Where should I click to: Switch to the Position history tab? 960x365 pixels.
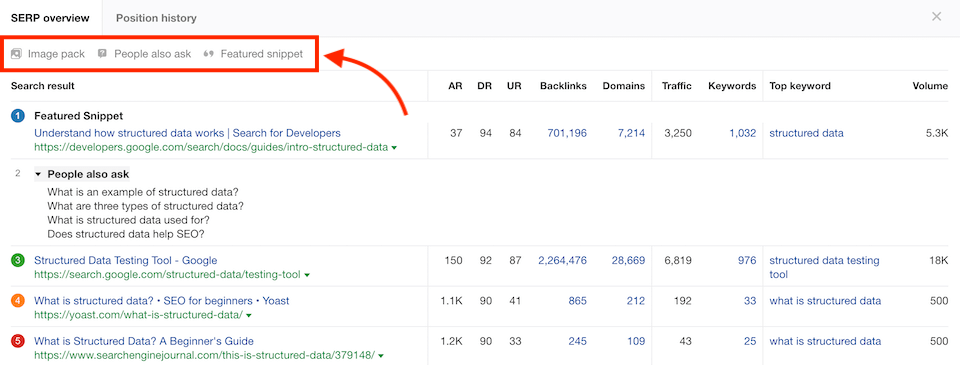(156, 18)
